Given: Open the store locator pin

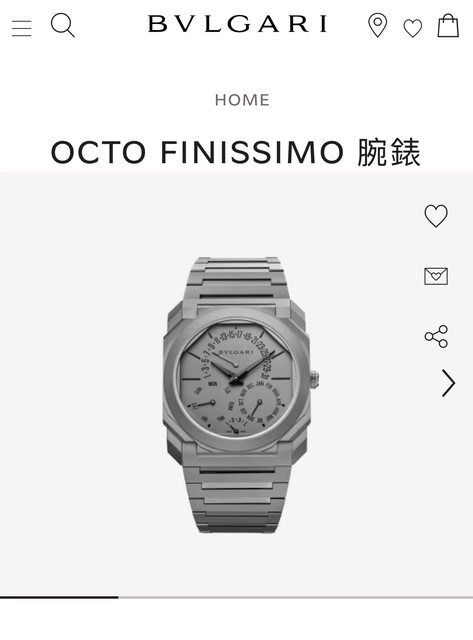Looking at the screenshot, I should tap(378, 25).
